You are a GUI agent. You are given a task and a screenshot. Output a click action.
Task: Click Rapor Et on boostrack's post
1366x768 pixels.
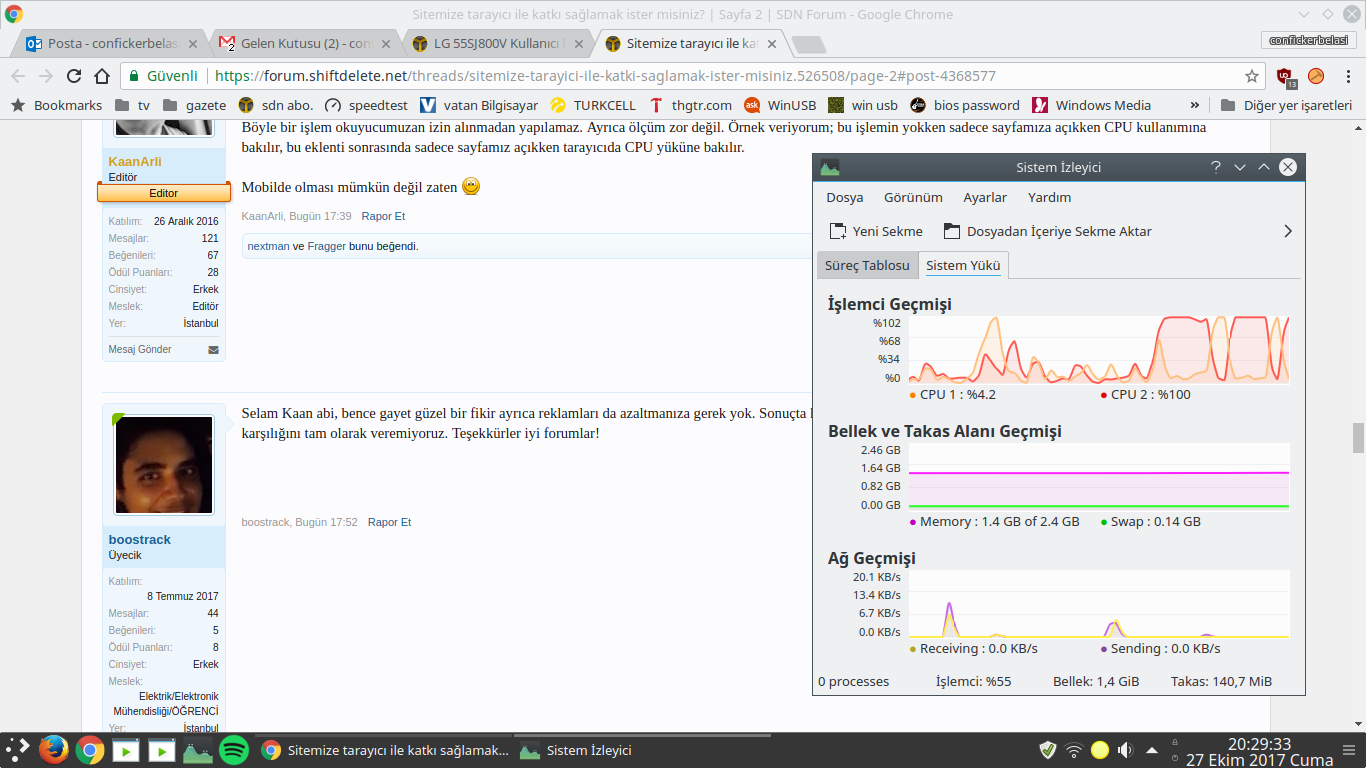tap(390, 522)
